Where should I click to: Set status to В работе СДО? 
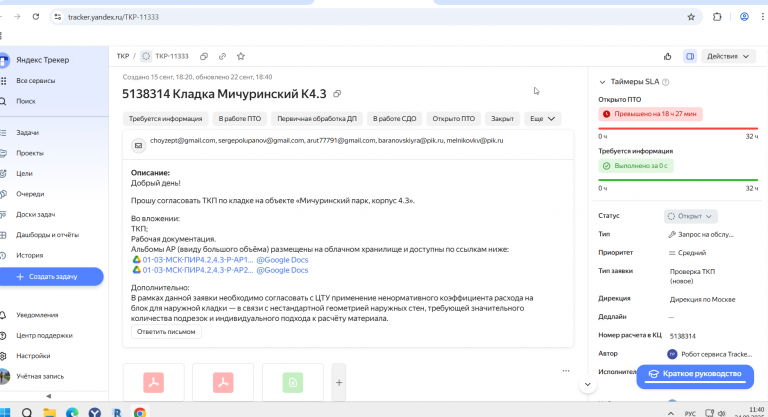point(394,119)
